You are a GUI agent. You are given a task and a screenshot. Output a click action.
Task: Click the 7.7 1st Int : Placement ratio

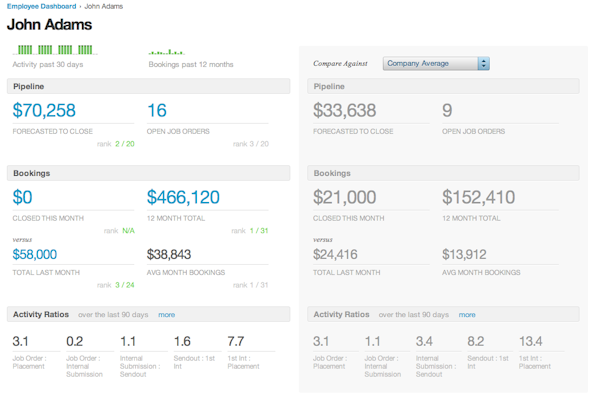click(x=236, y=341)
